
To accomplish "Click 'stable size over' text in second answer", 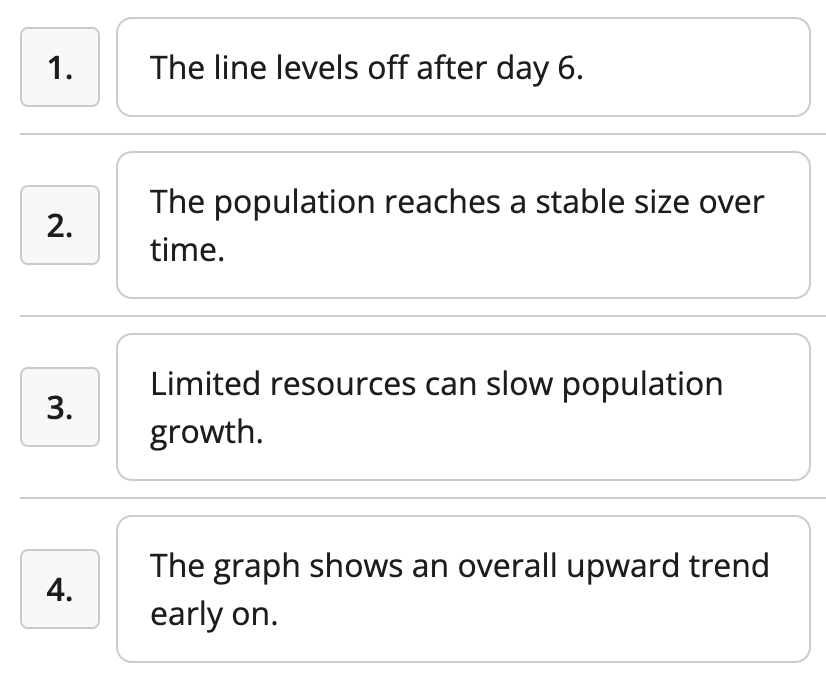I will tap(650, 202).
